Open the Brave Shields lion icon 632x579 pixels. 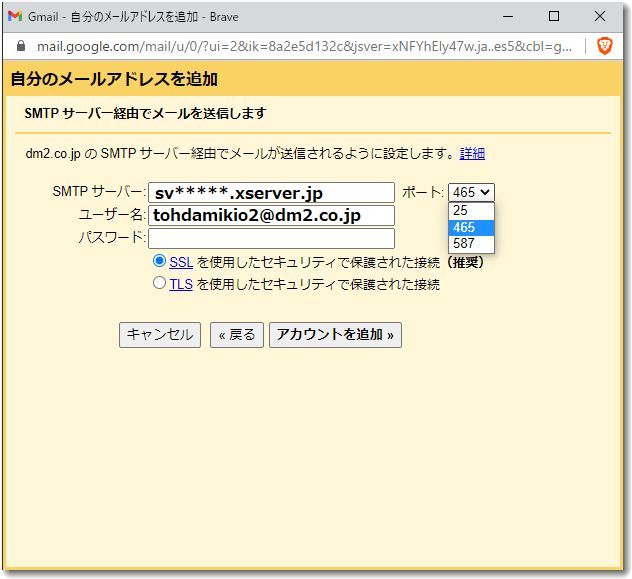604,46
